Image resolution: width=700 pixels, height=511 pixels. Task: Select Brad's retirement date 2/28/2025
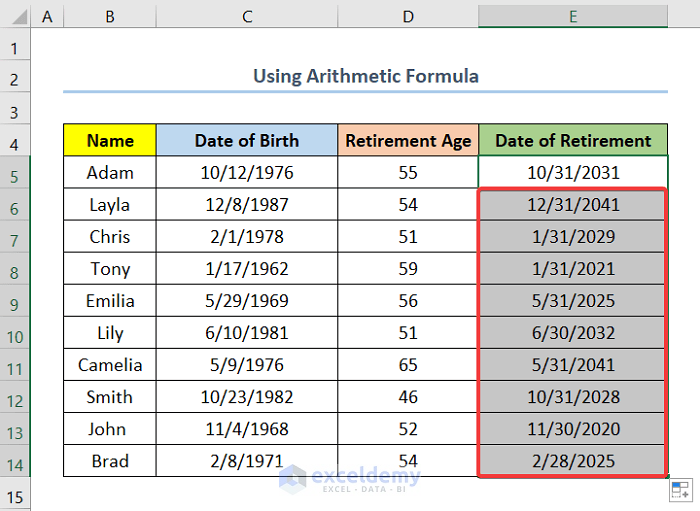coord(573,461)
